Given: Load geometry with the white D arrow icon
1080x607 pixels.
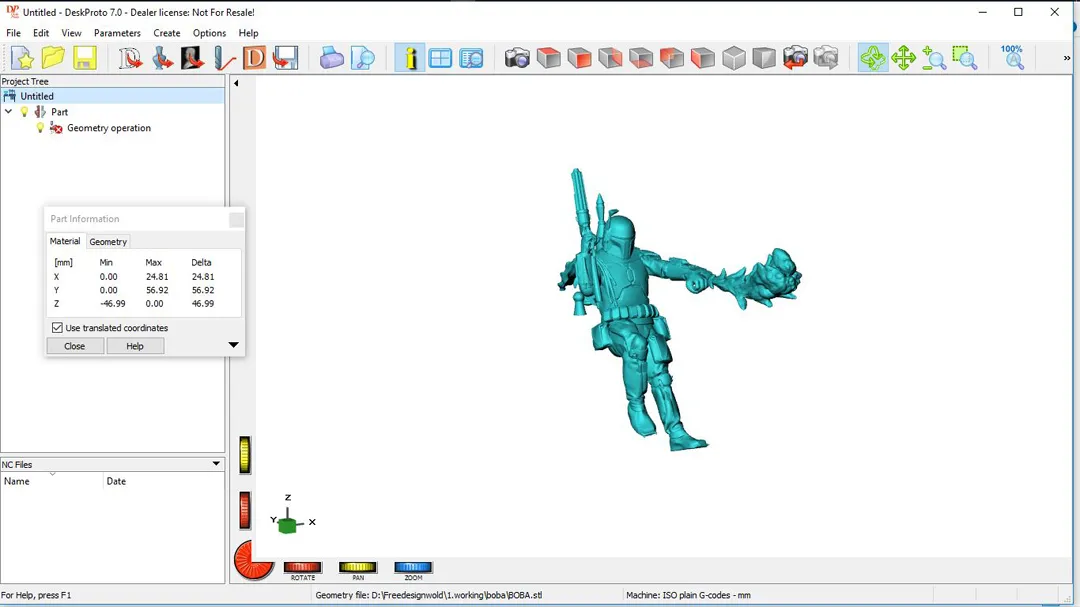Looking at the screenshot, I should click(x=129, y=58).
